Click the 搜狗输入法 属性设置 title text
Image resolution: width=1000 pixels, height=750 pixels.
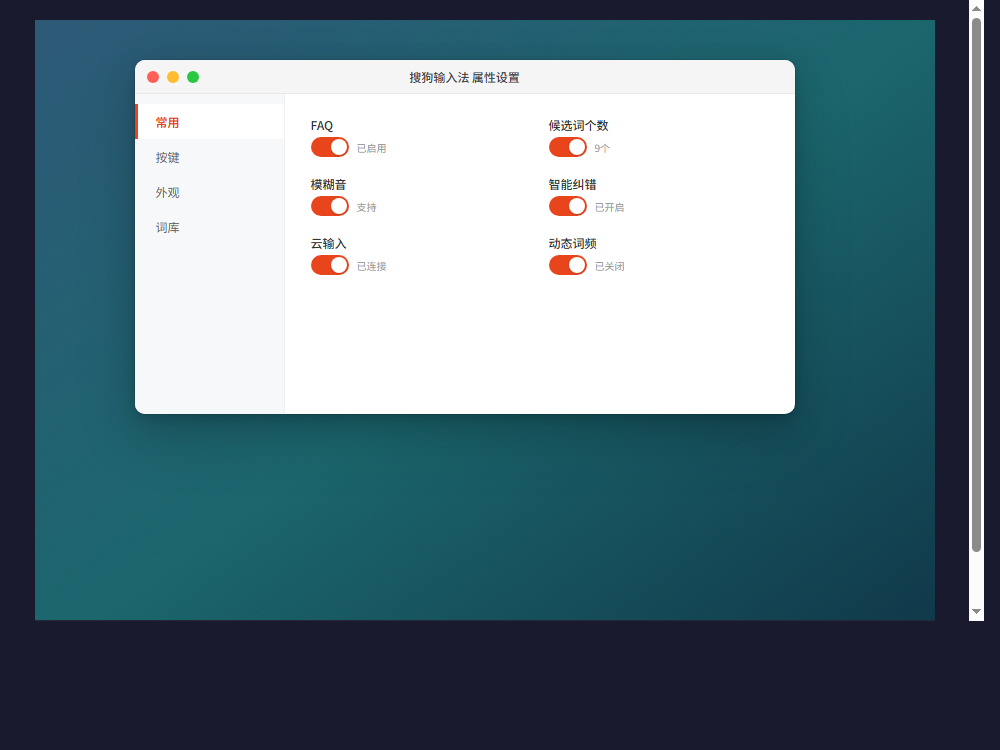click(x=464, y=78)
